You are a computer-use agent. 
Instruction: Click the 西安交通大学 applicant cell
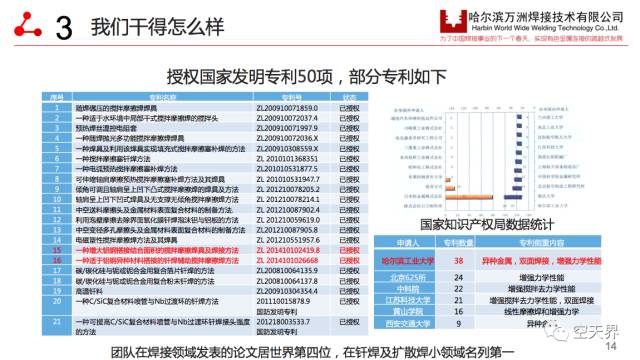[407, 324]
